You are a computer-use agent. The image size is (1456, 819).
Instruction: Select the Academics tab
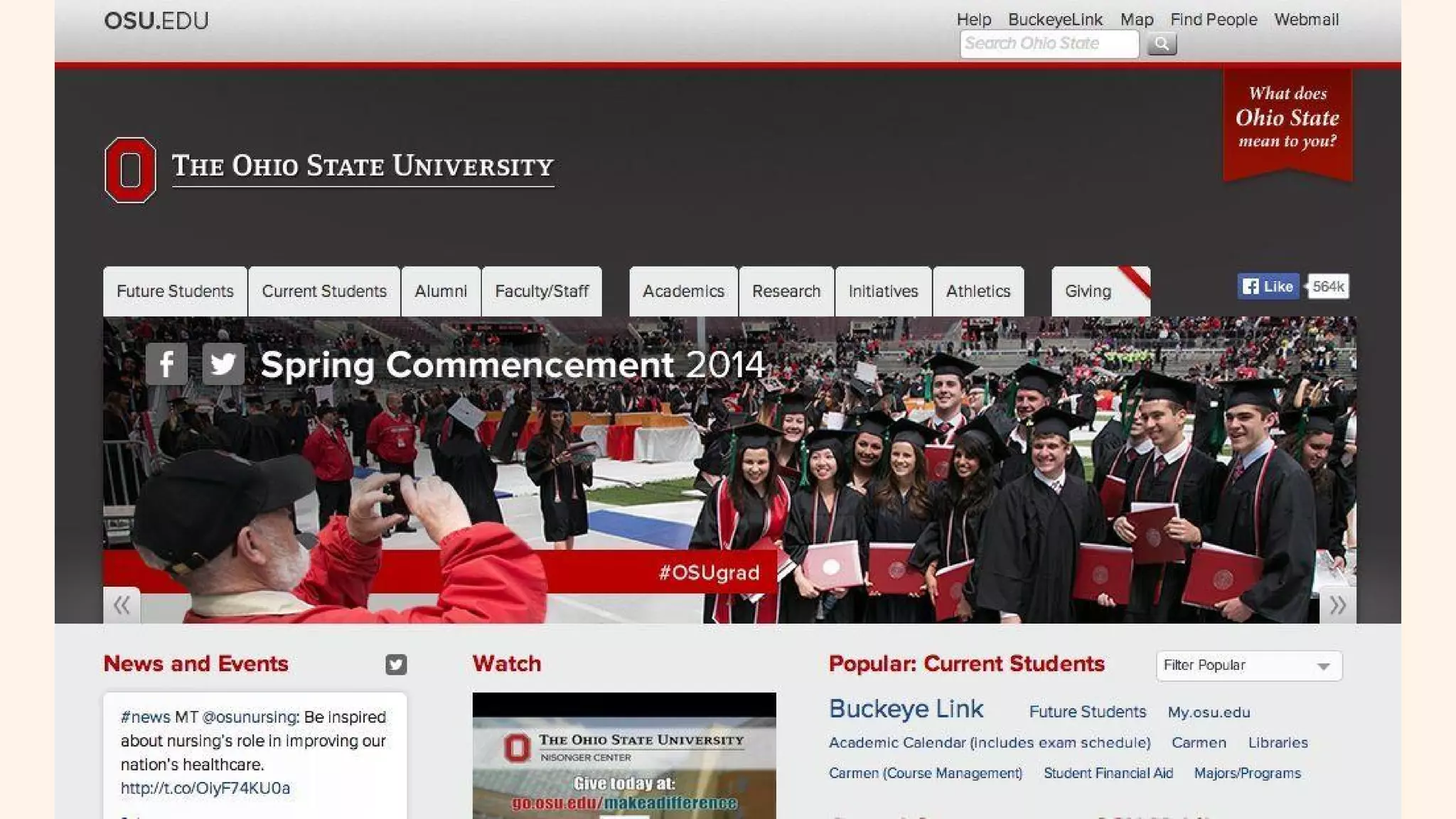pyautogui.click(x=683, y=291)
